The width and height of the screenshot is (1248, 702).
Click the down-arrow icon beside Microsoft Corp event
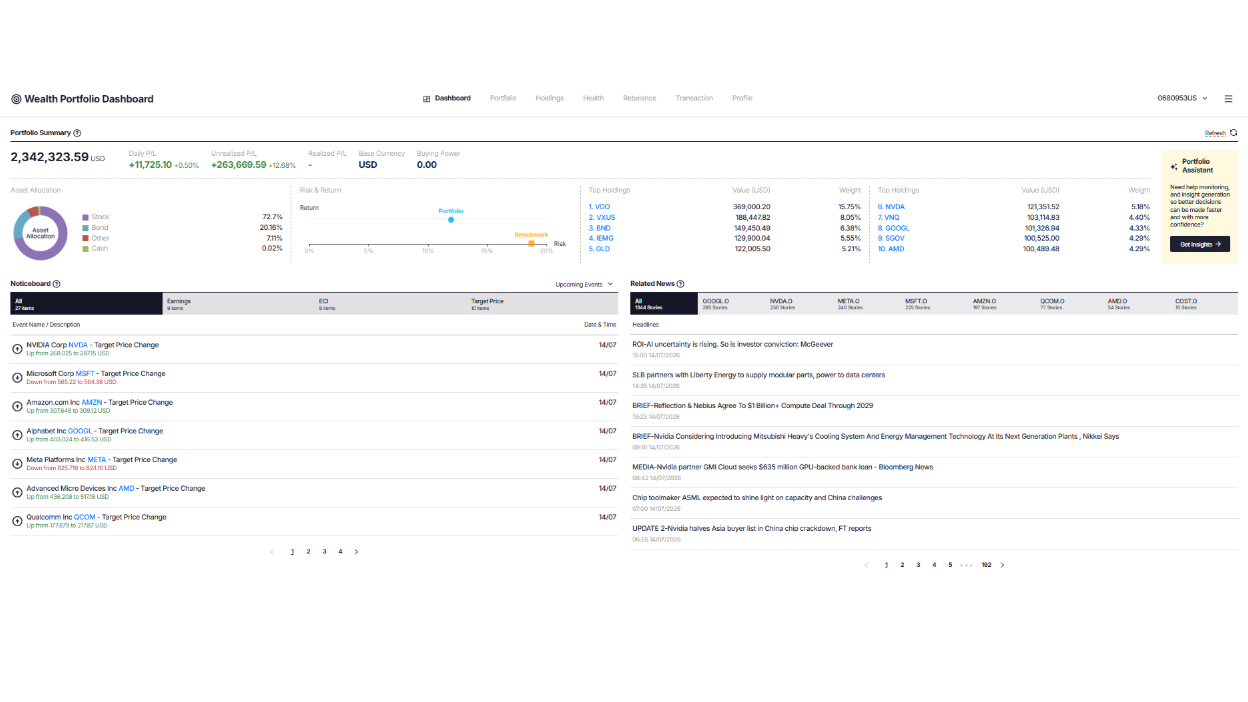(17, 377)
